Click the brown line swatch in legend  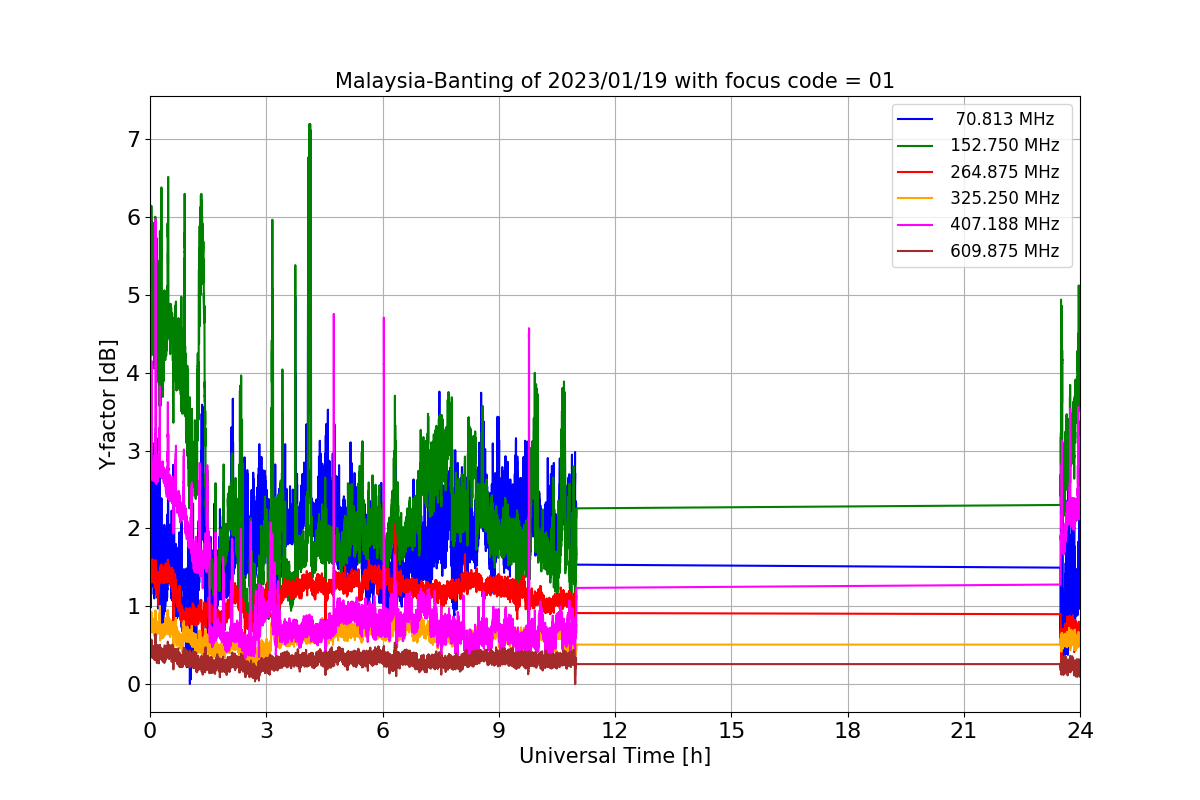click(915, 252)
